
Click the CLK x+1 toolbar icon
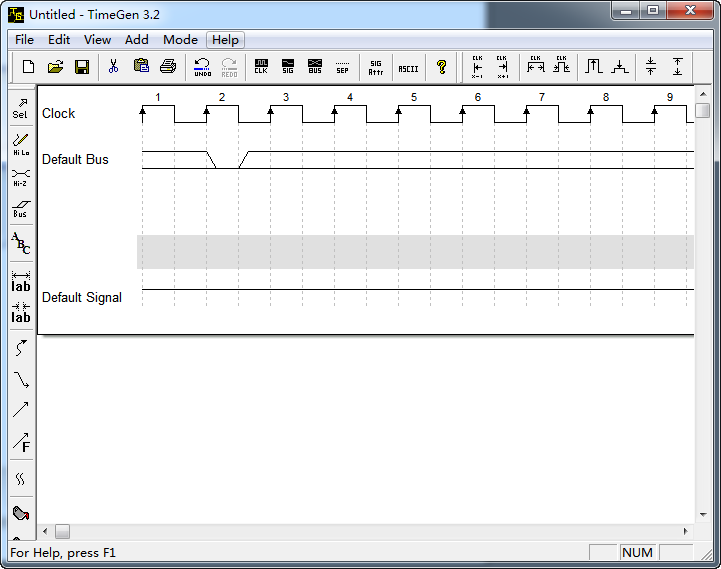[503, 67]
